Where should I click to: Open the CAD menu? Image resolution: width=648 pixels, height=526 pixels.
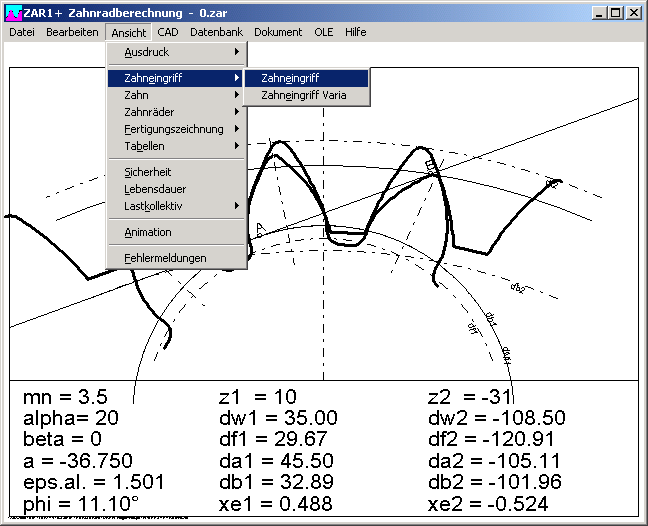pyautogui.click(x=168, y=32)
